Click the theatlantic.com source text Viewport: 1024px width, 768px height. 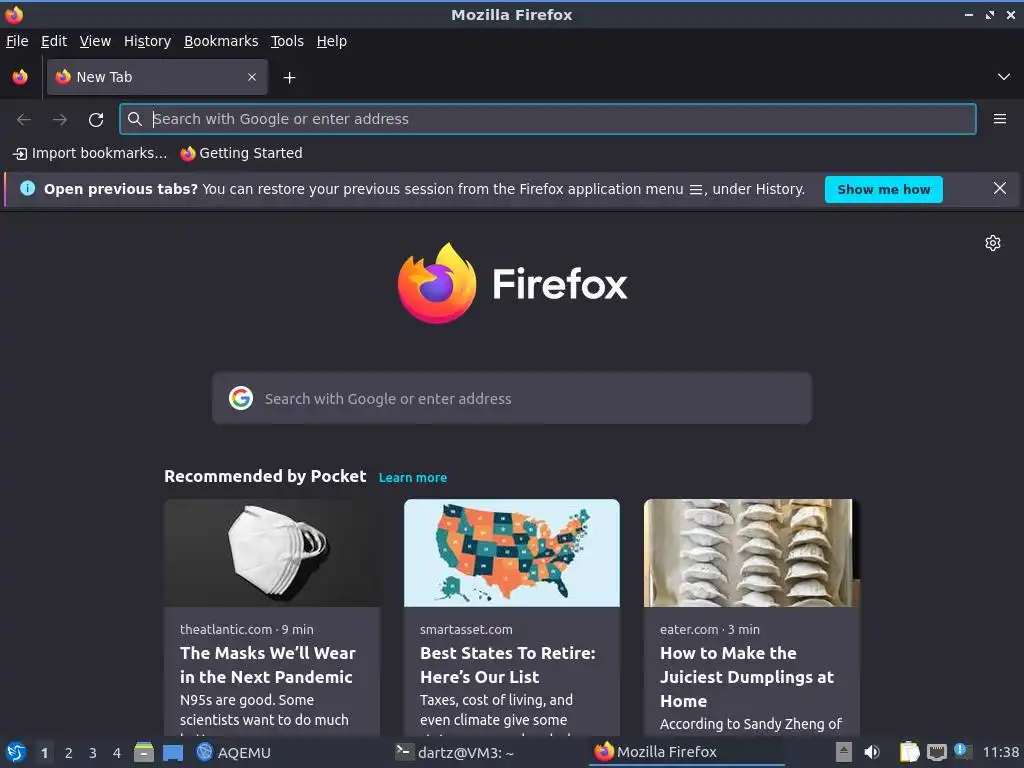tap(226, 630)
